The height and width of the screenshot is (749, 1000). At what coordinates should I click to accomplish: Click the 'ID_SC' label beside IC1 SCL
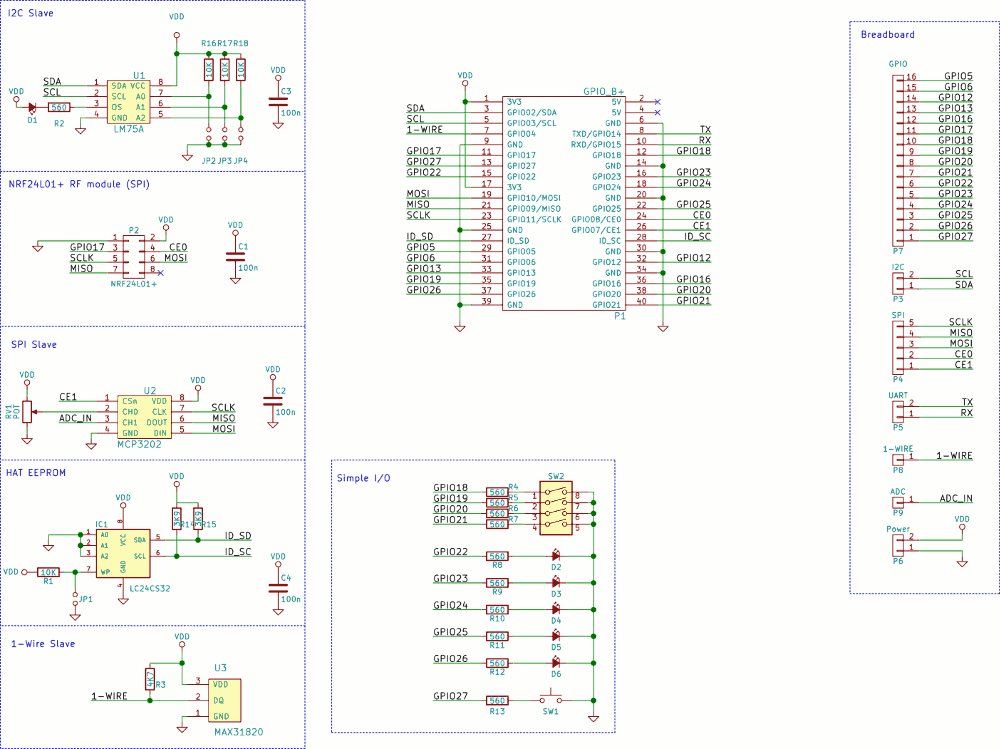pos(238,552)
